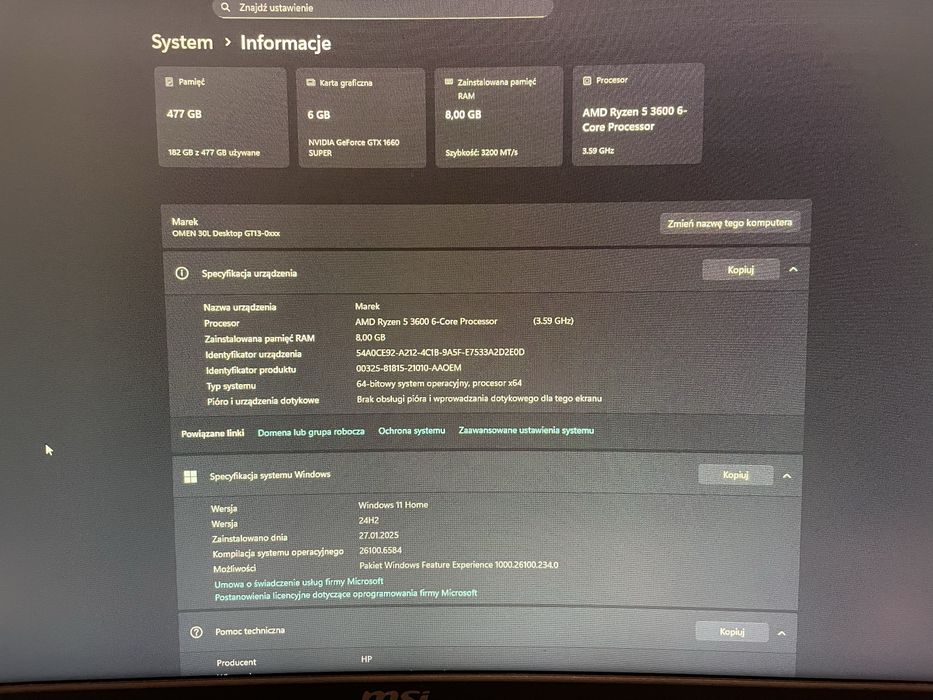Select 64-bitowy system operacyjny text

(439, 383)
